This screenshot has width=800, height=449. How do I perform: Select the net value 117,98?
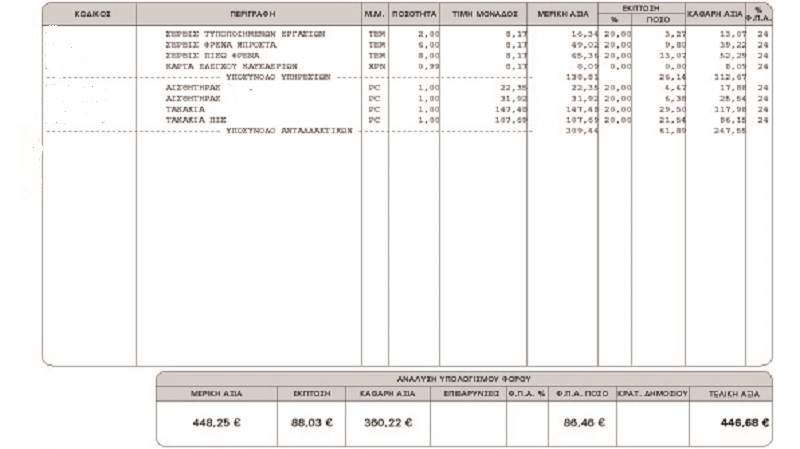click(x=730, y=109)
